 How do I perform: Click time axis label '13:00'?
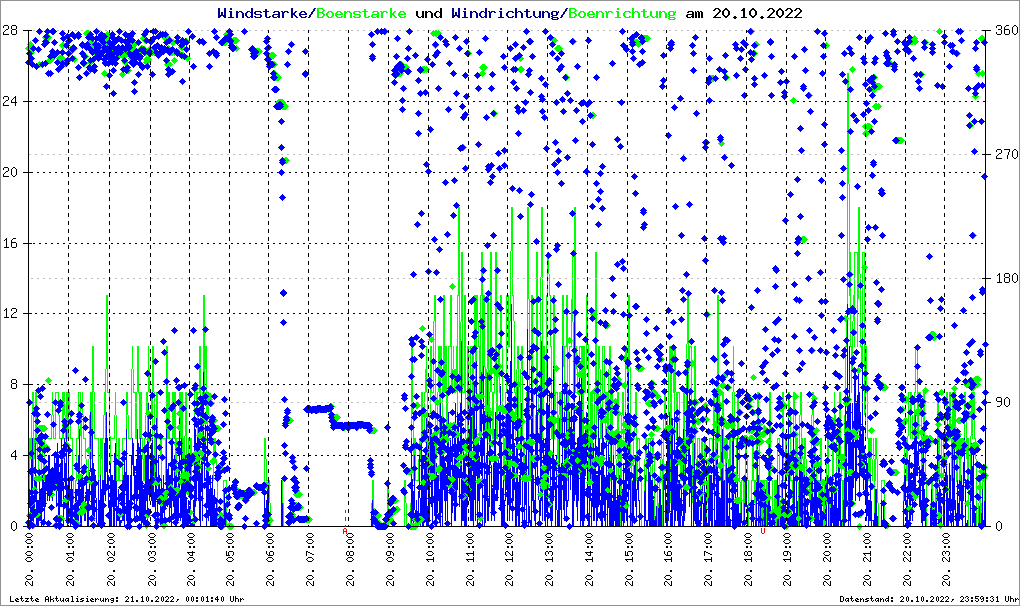[550, 549]
